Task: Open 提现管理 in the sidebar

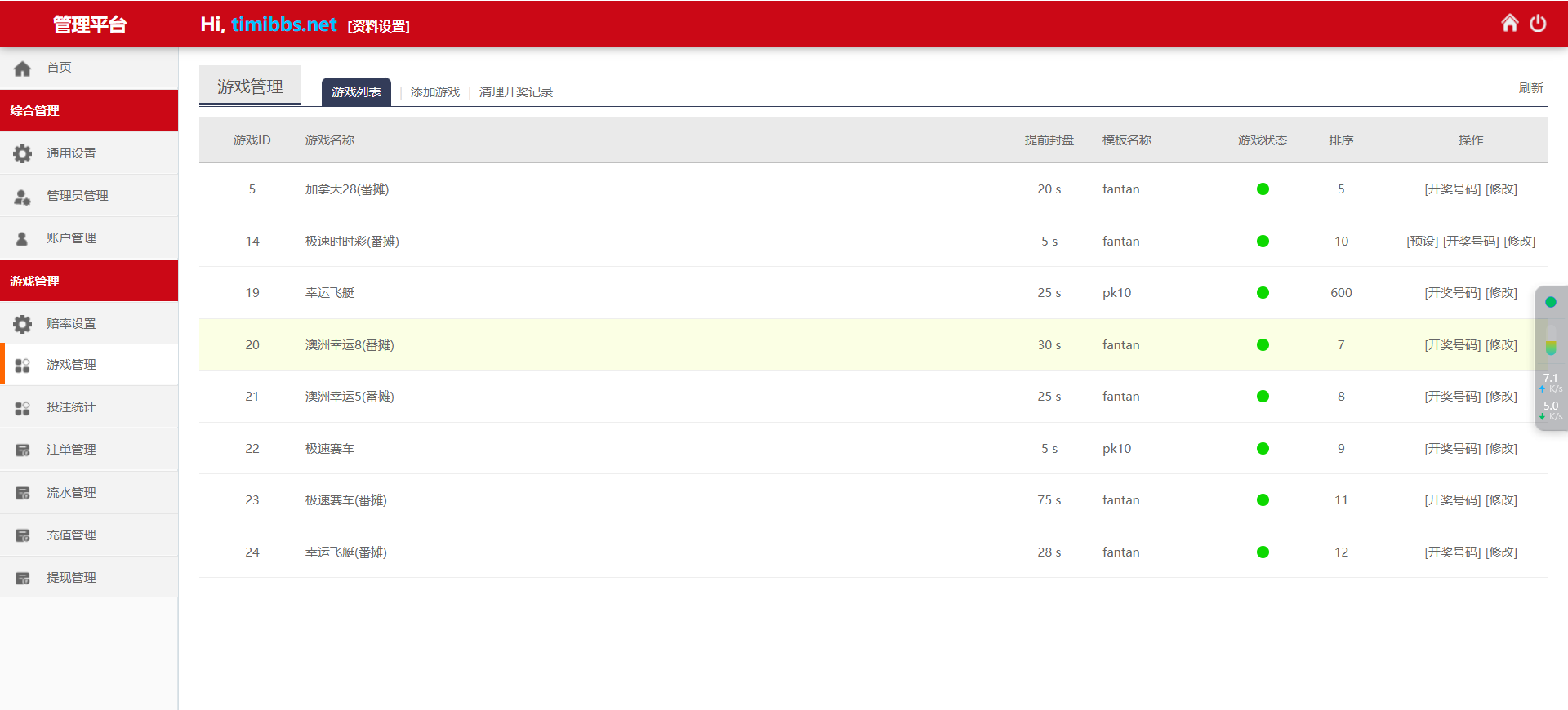Action: point(89,578)
